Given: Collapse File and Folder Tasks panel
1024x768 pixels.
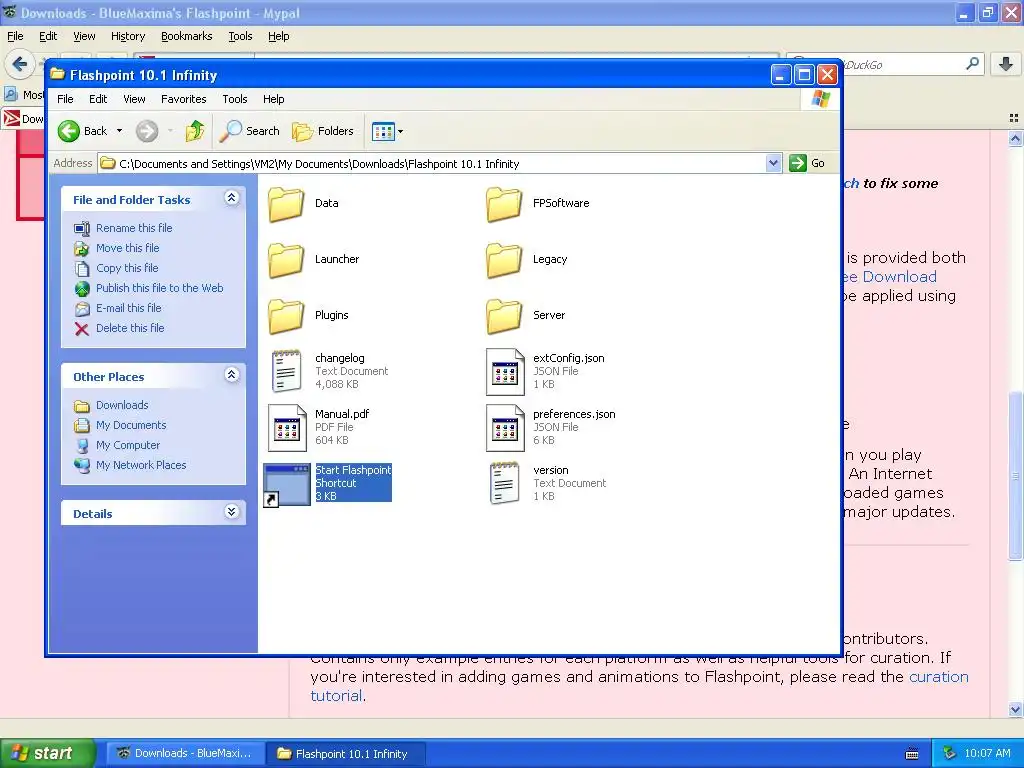Looking at the screenshot, I should (x=232, y=198).
